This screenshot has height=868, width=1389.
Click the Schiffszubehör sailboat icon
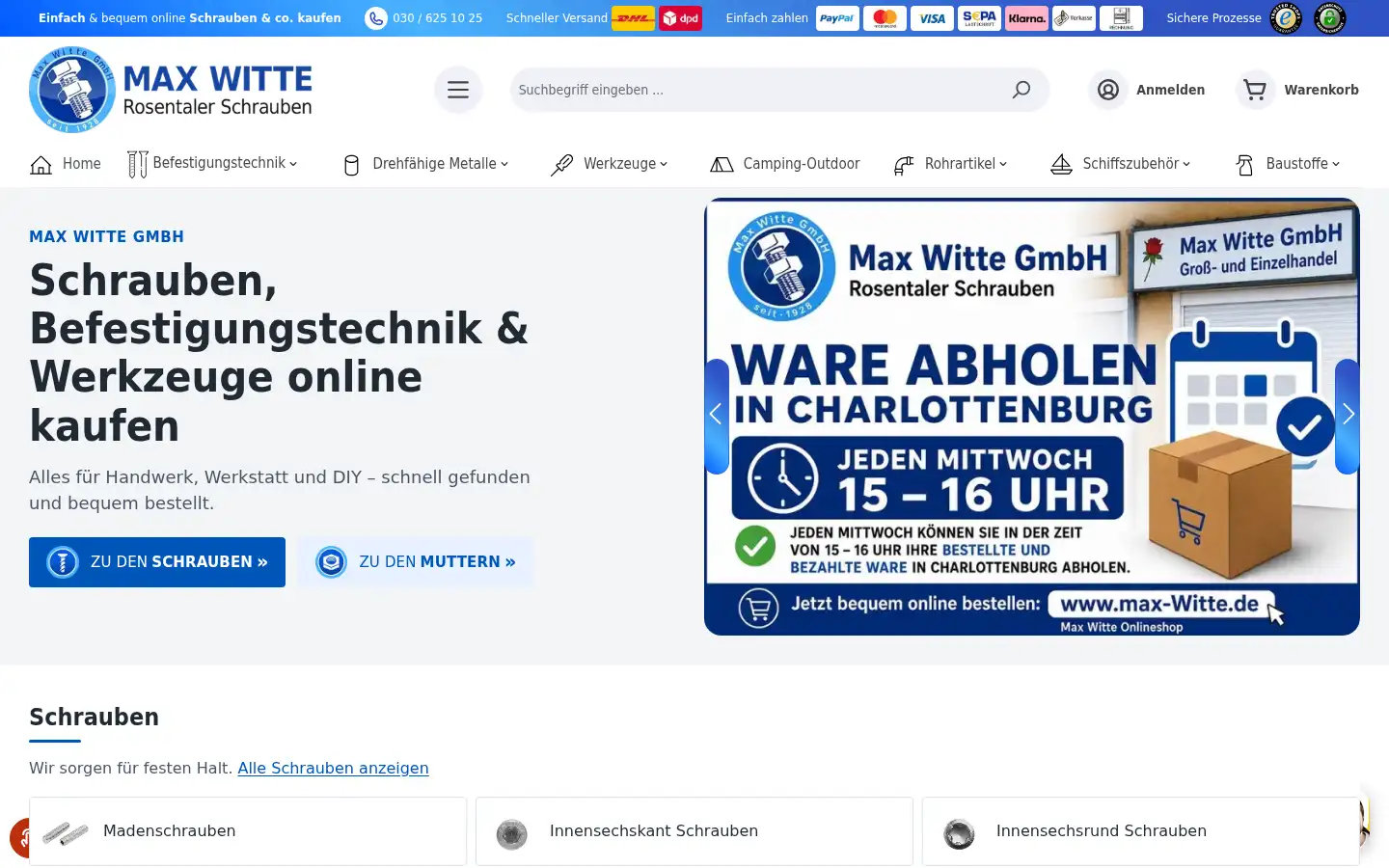coord(1061,165)
